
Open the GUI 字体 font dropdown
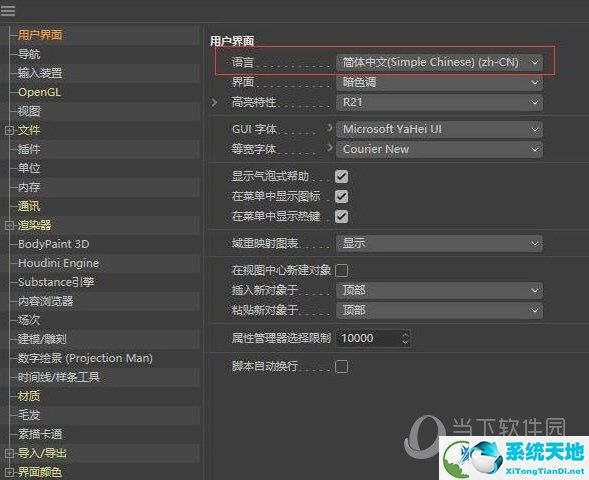pos(439,130)
